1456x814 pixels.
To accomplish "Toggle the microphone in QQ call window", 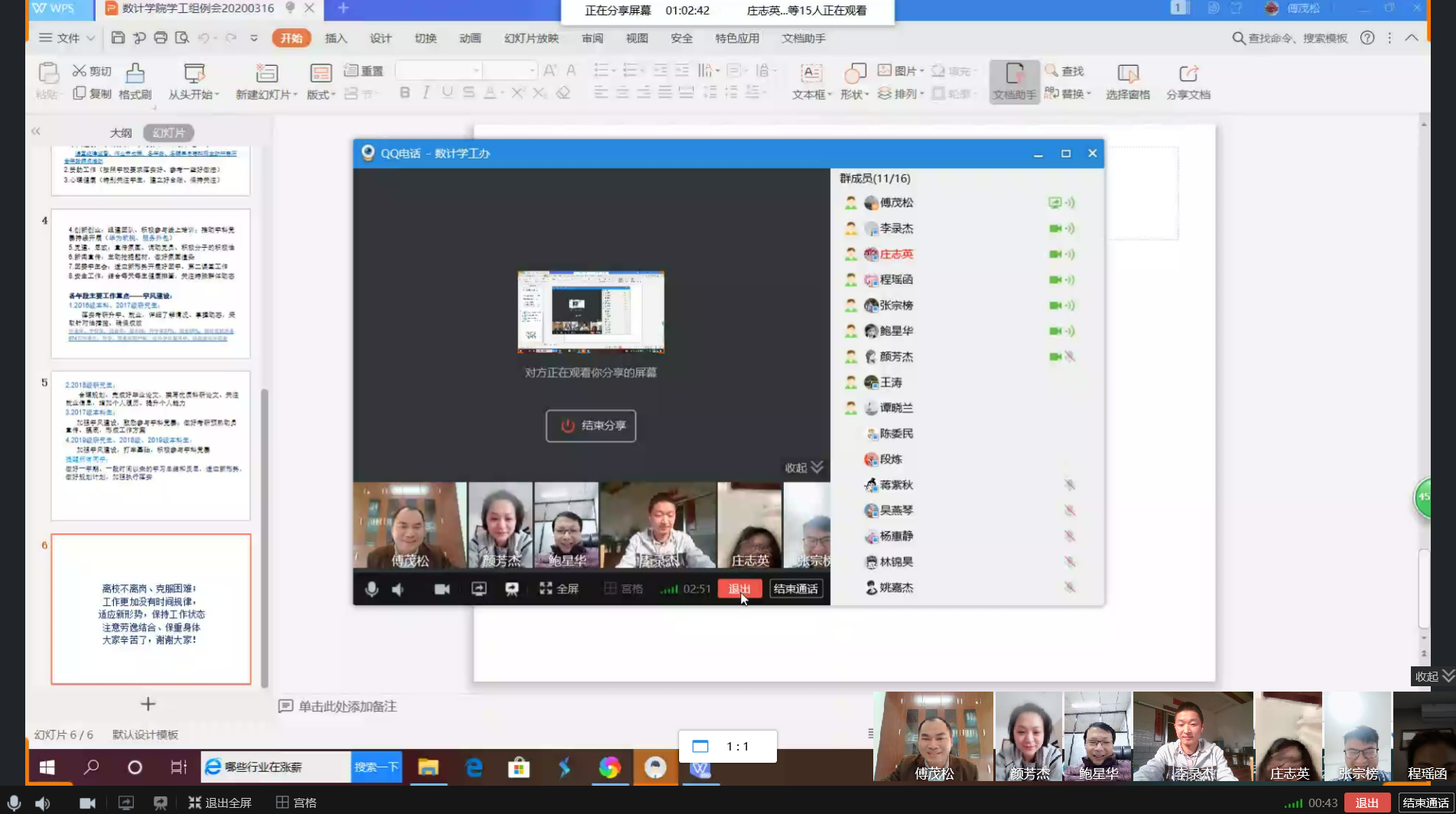I will [x=372, y=588].
